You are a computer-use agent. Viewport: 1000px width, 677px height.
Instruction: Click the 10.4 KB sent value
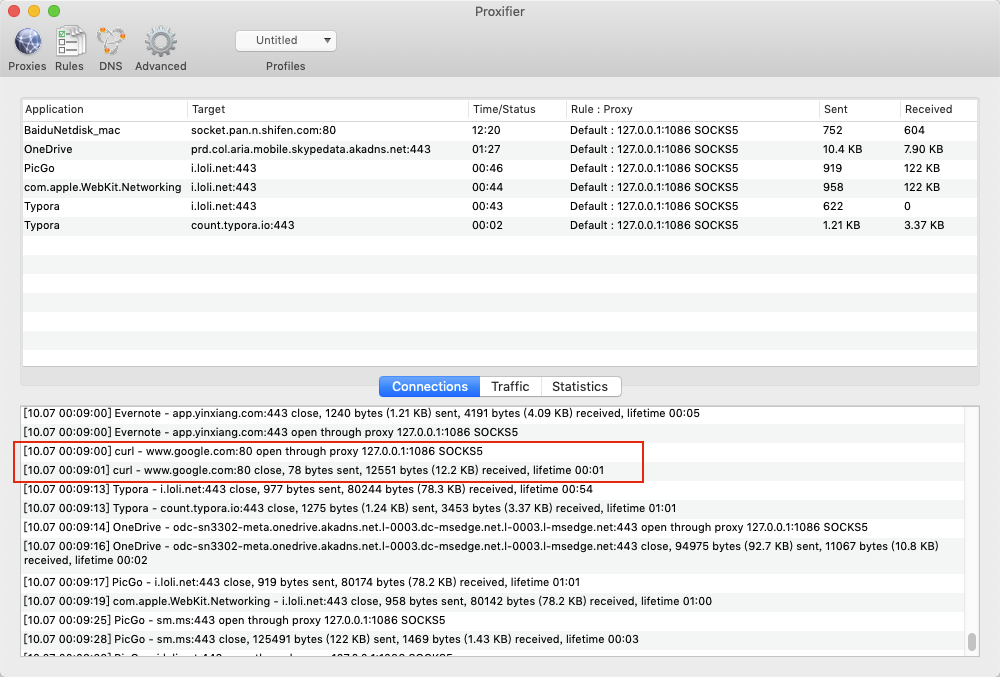[x=842, y=149]
